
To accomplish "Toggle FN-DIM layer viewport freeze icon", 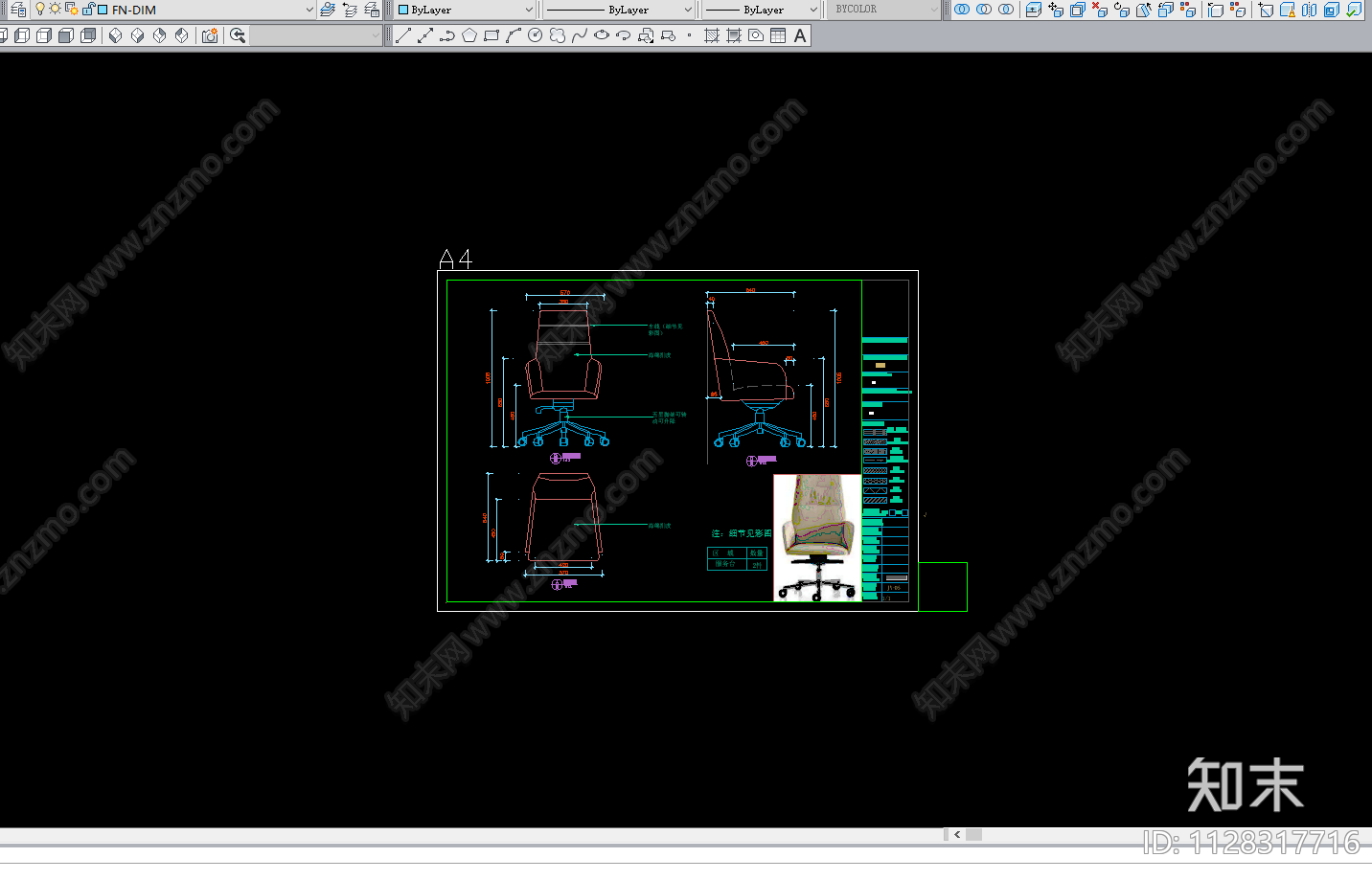I will pyautogui.click(x=71, y=10).
